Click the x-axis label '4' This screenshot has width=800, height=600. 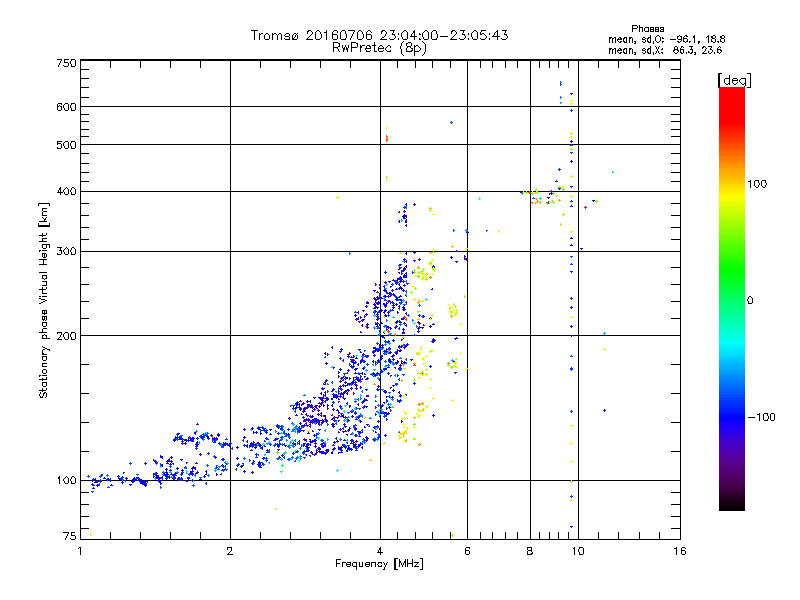click(x=380, y=551)
